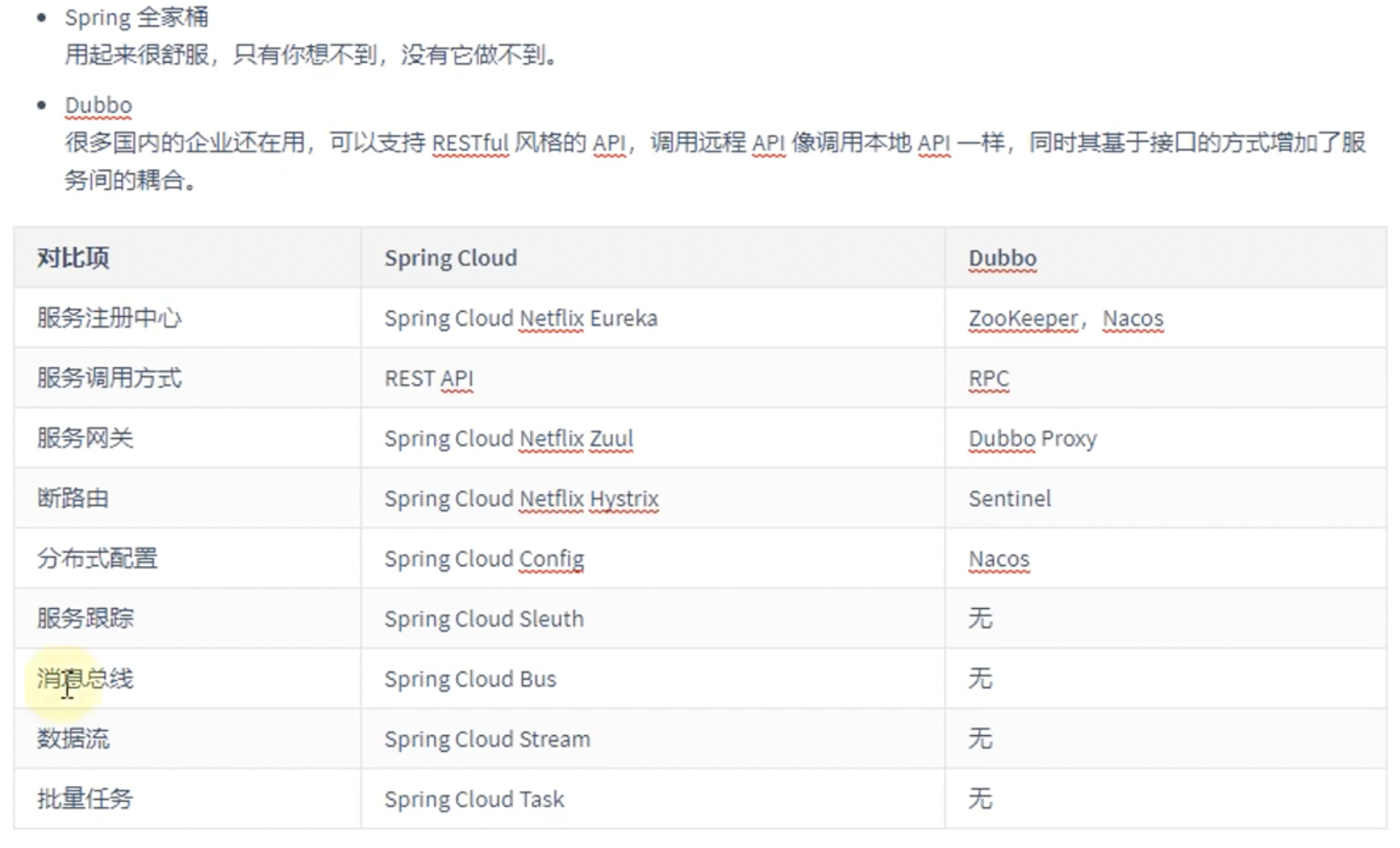Select the Spring Cloud Netflix Hystrix cell
This screenshot has width=1400, height=848.
point(521,498)
